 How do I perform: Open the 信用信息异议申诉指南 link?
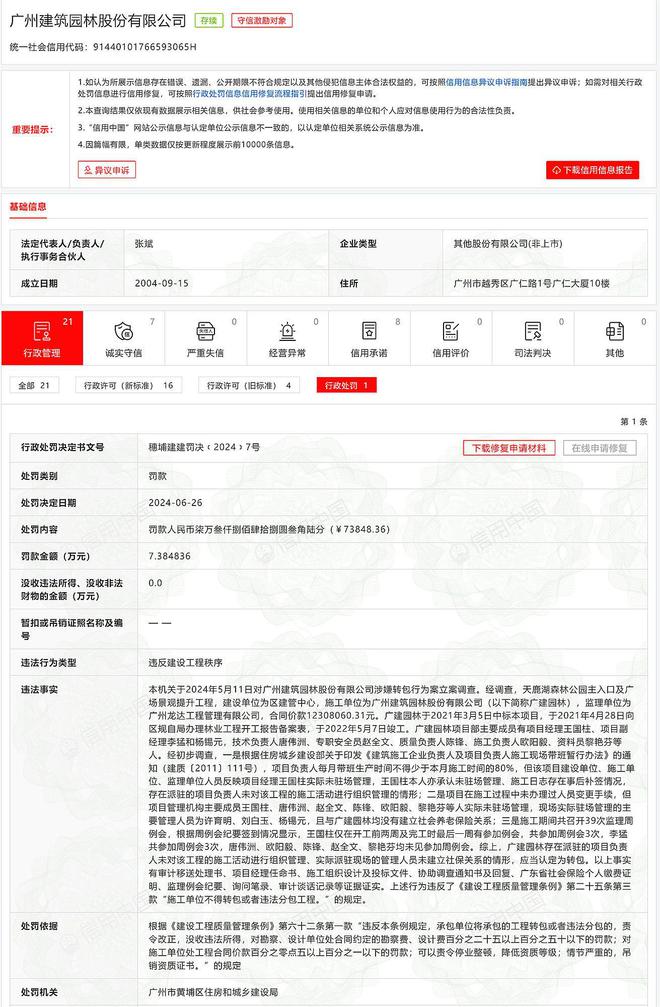click(x=487, y=82)
